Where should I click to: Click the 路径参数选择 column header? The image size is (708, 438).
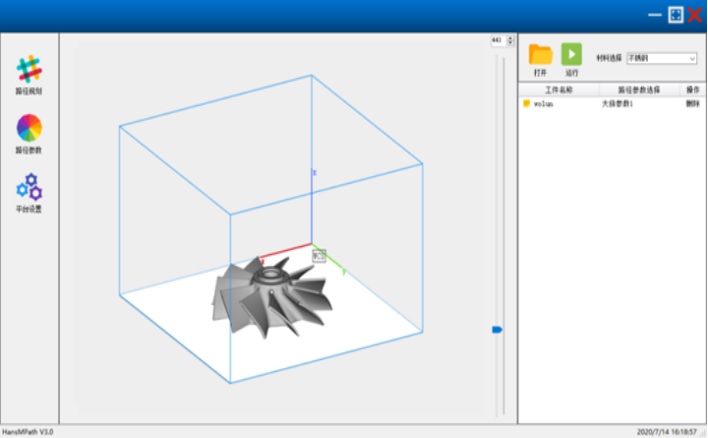[x=639, y=90]
